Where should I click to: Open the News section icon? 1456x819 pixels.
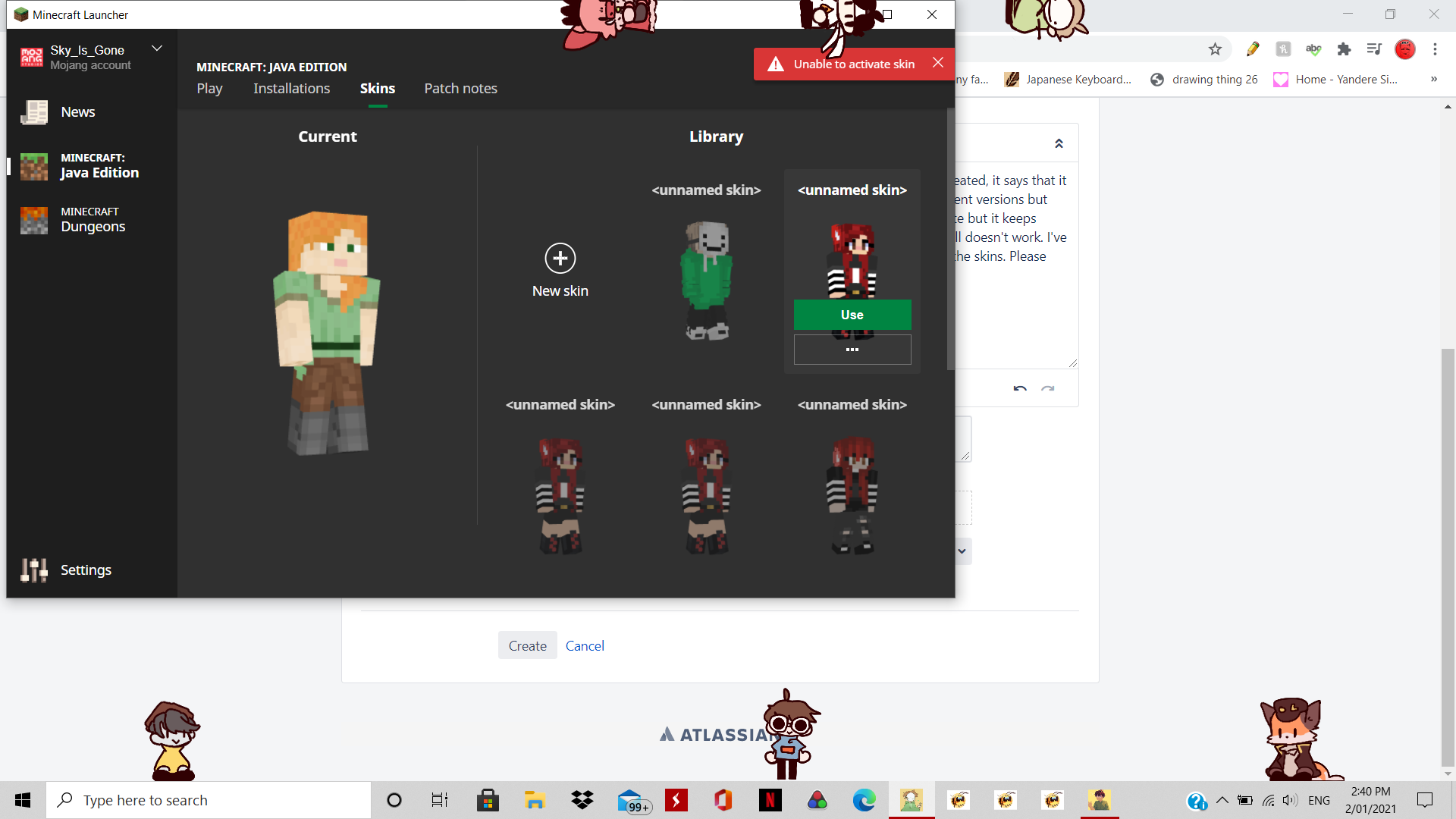tap(34, 112)
